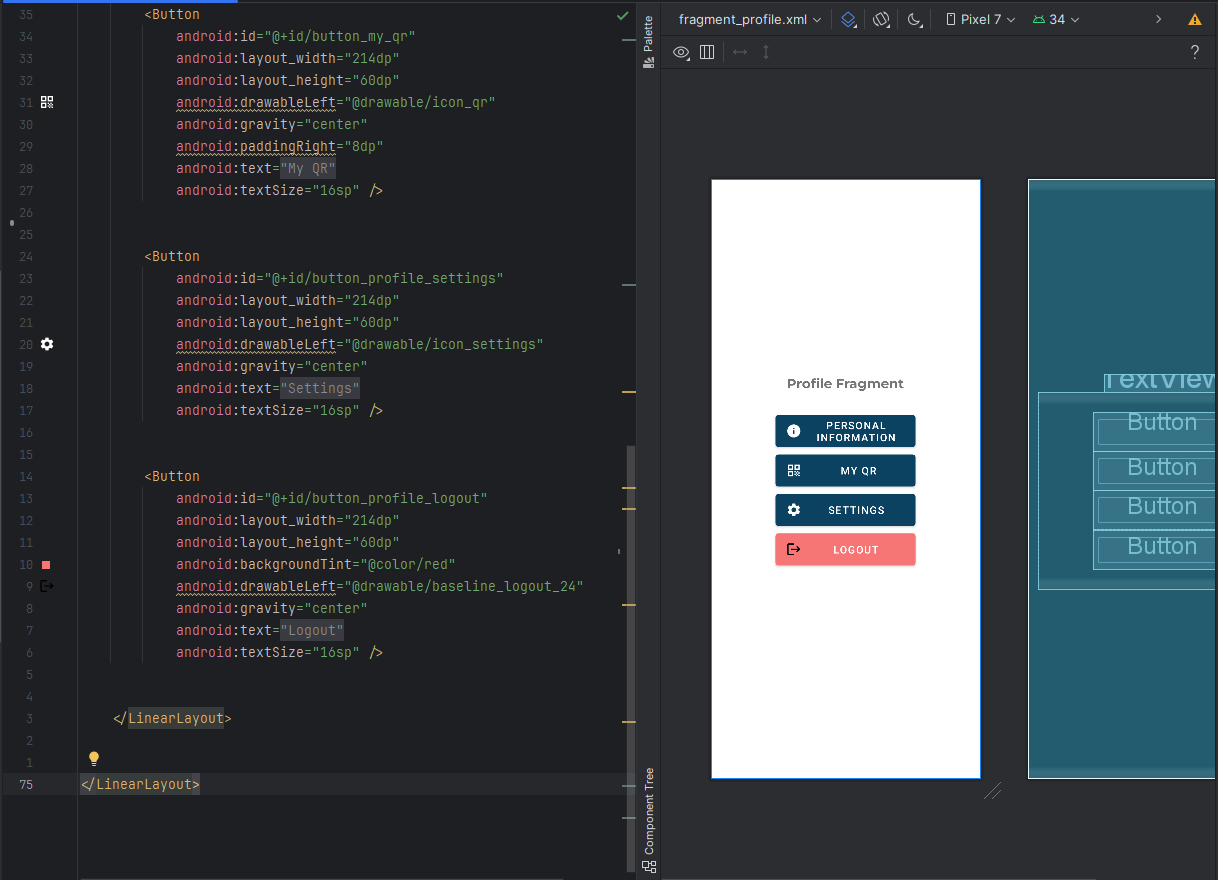Click the orientation rotate icon

pos(881,19)
